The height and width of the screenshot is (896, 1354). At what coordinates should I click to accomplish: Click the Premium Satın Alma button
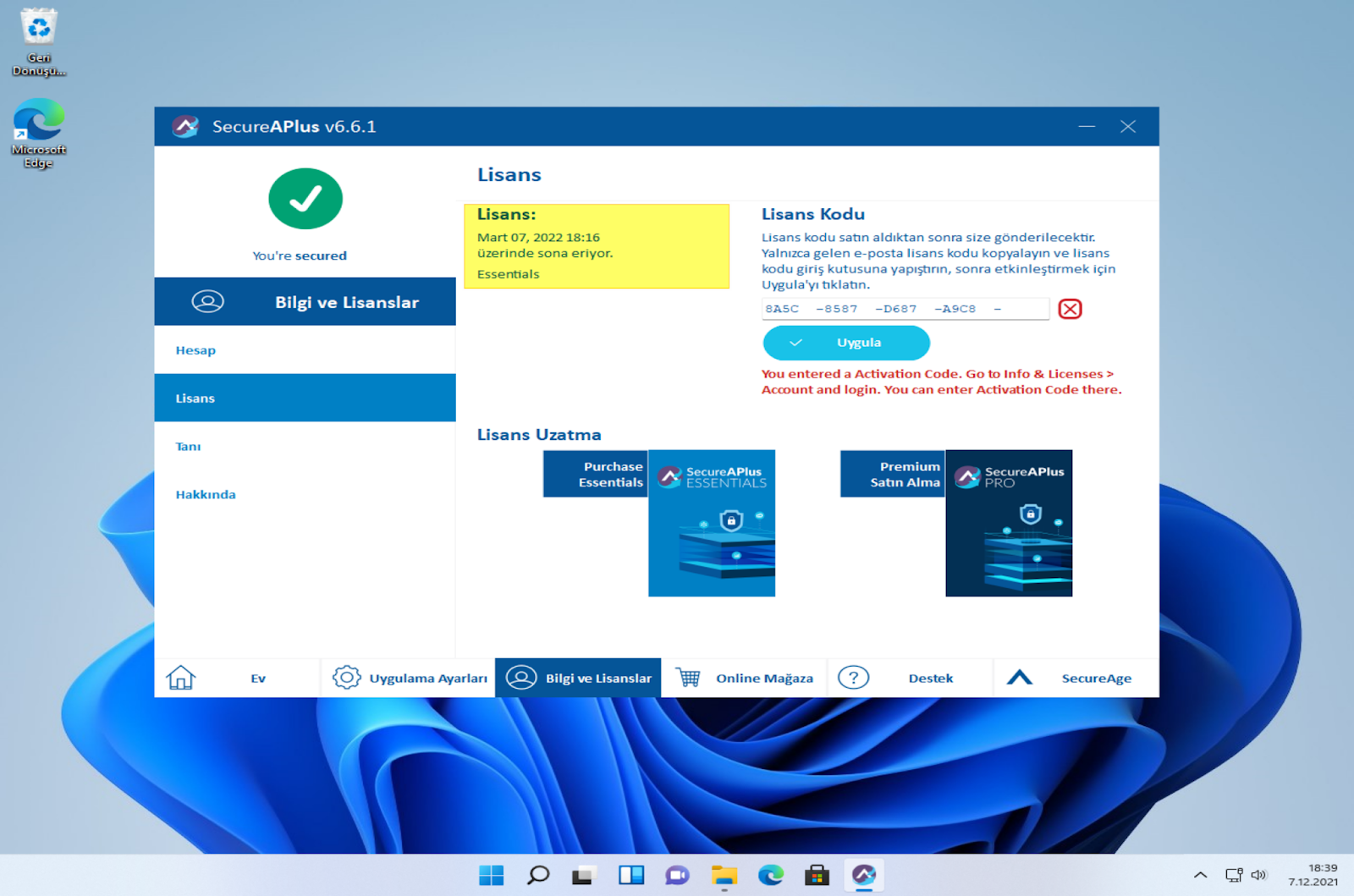(893, 474)
